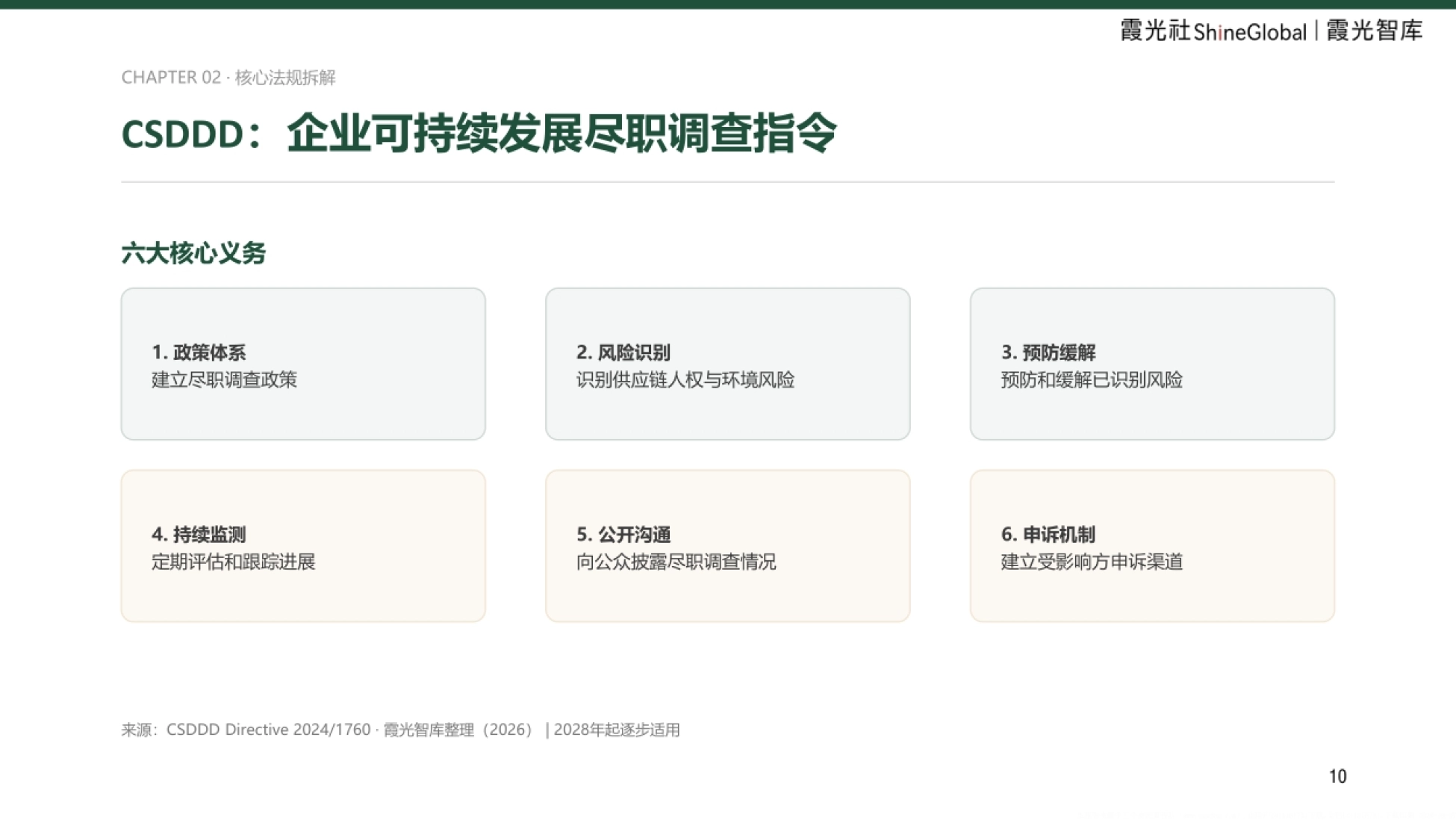The height and width of the screenshot is (820, 1456).
Task: Click the section heading '六大核心义务'
Action: (193, 253)
